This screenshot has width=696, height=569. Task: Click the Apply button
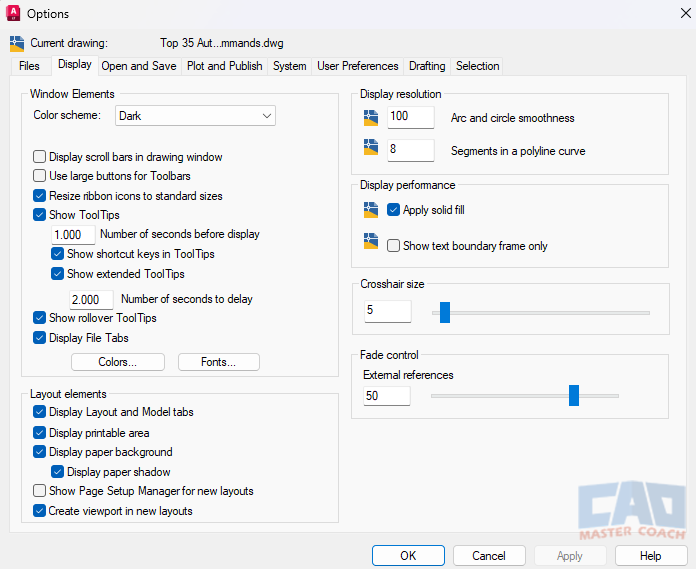pyautogui.click(x=570, y=556)
